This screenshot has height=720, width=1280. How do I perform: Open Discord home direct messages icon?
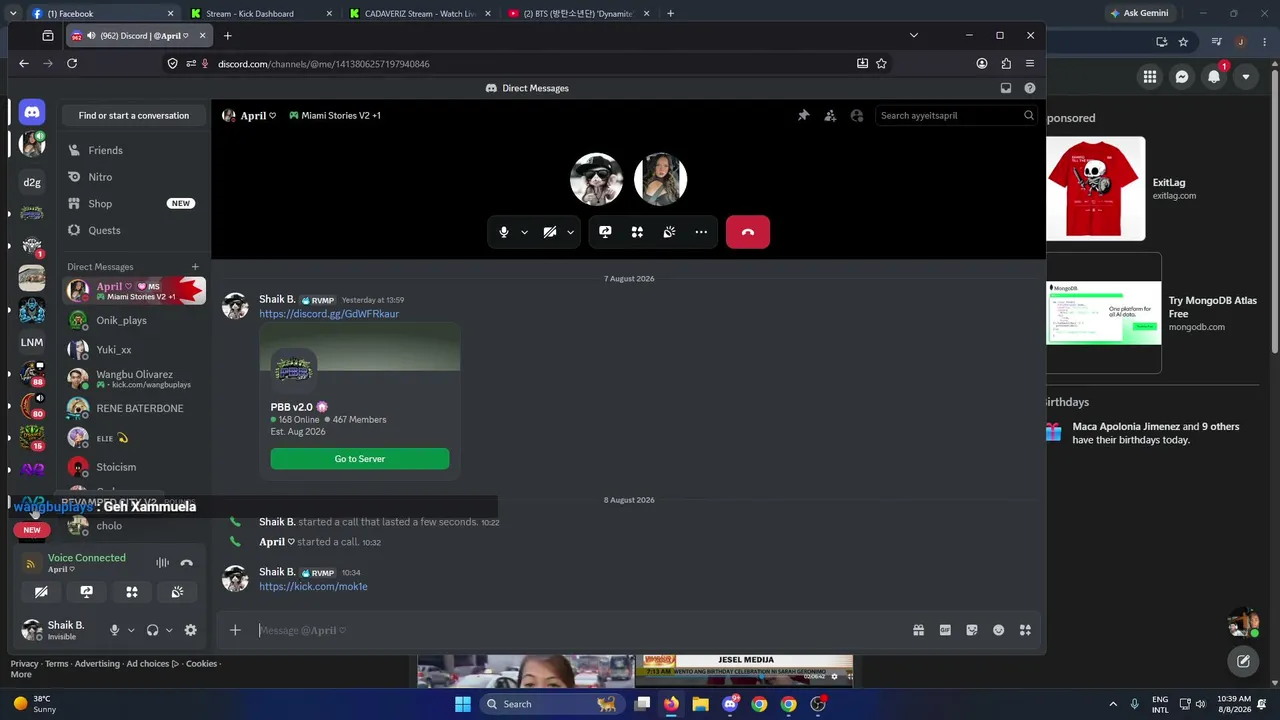[32, 113]
